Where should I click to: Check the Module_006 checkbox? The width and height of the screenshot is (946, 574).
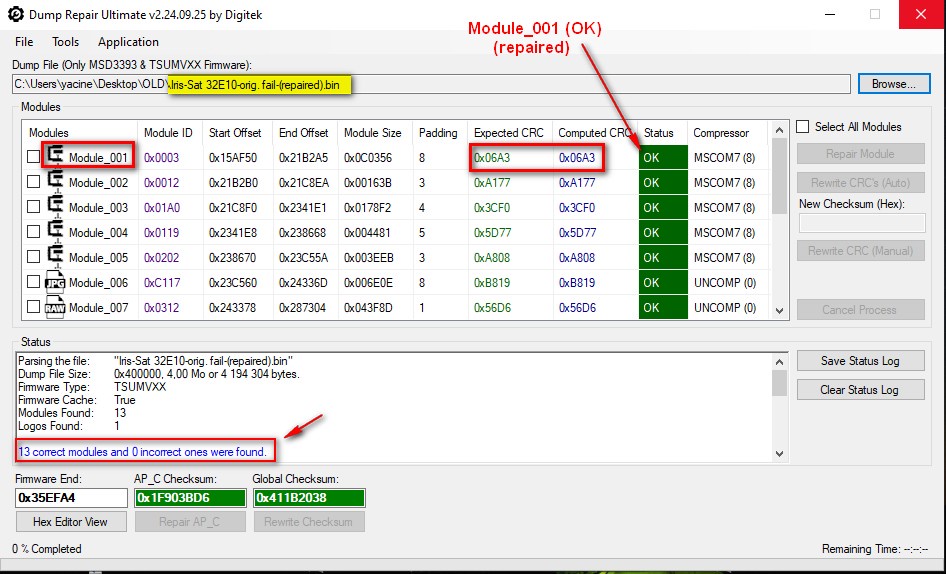(34, 282)
